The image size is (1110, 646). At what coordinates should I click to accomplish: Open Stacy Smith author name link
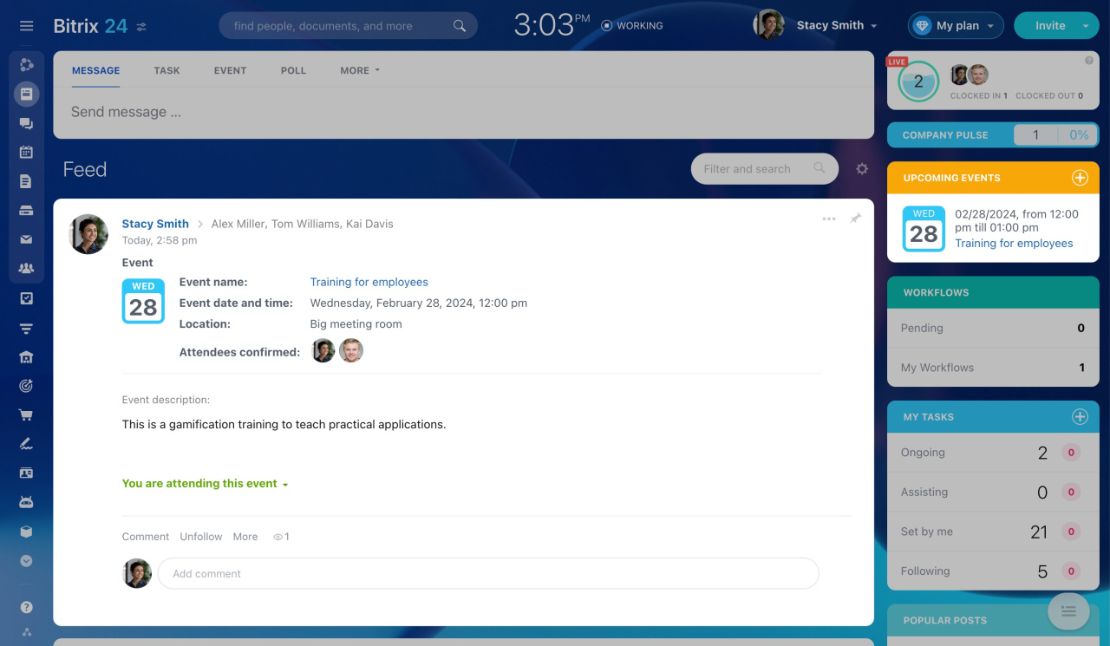pyautogui.click(x=155, y=224)
